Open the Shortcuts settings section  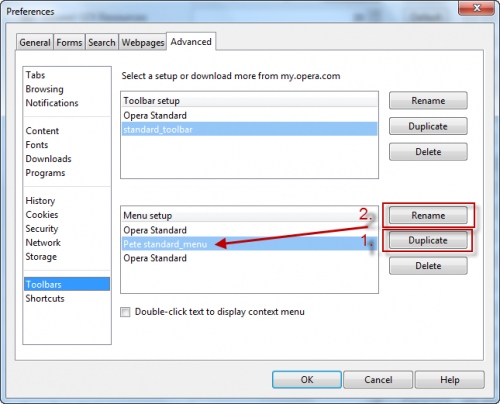(x=67, y=298)
